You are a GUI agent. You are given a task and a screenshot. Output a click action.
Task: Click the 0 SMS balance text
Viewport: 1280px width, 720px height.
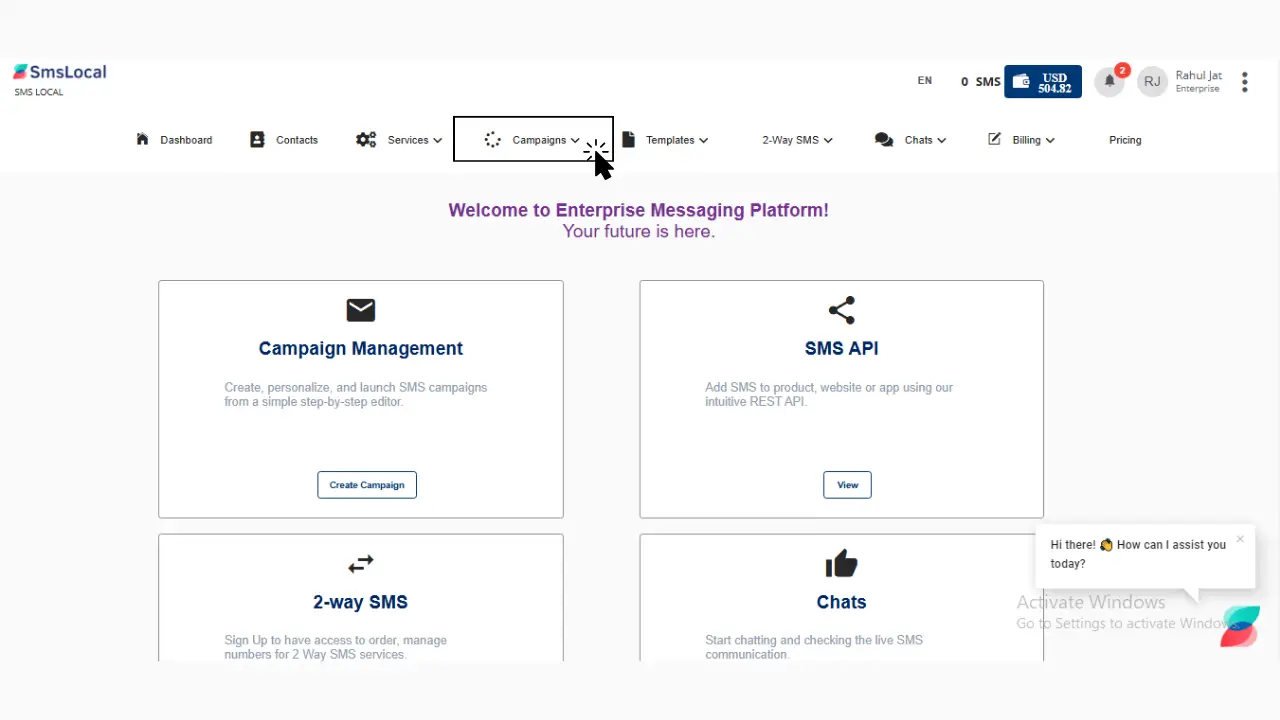tap(980, 82)
